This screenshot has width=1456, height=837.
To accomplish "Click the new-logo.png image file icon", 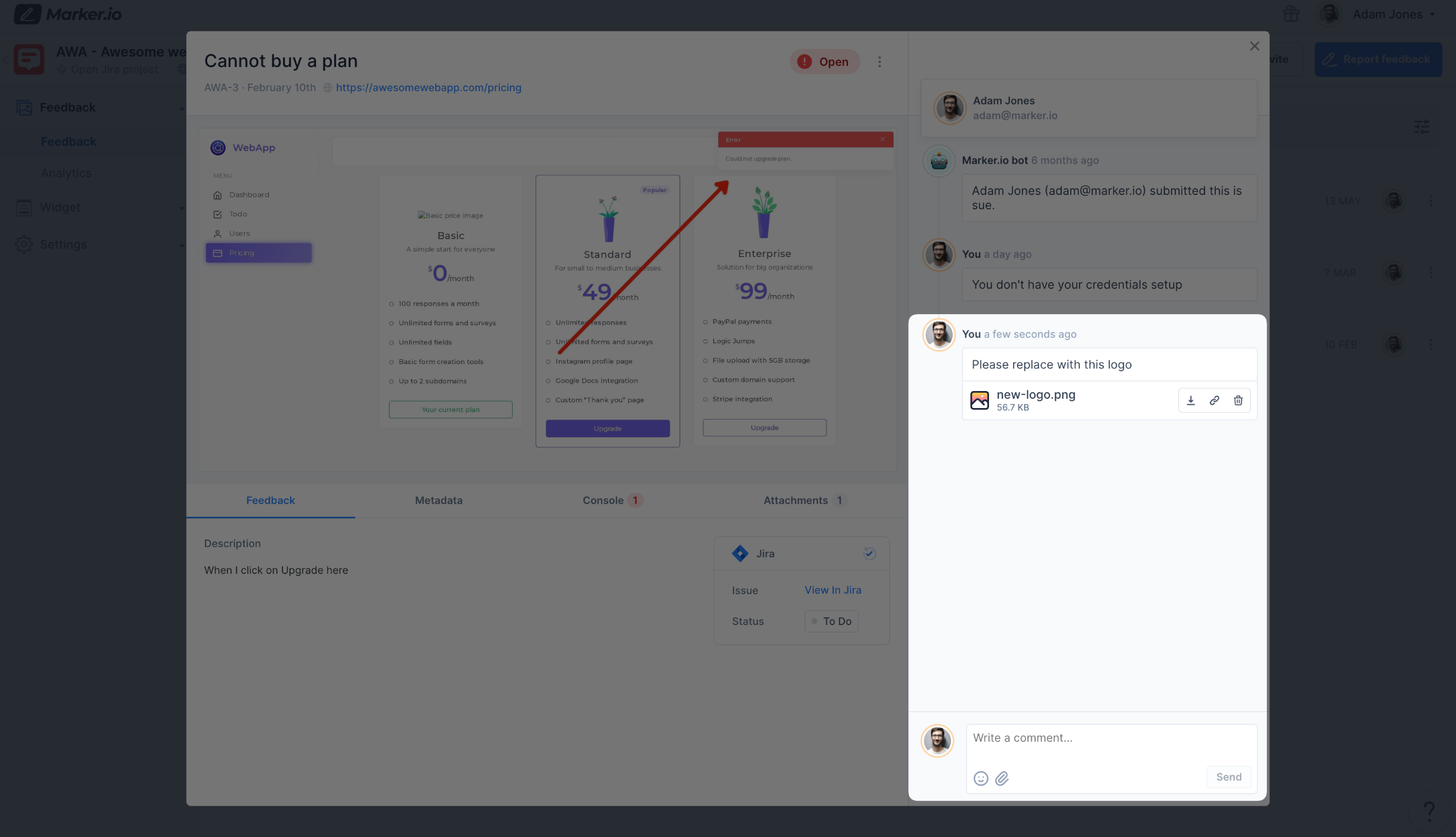I will point(979,400).
